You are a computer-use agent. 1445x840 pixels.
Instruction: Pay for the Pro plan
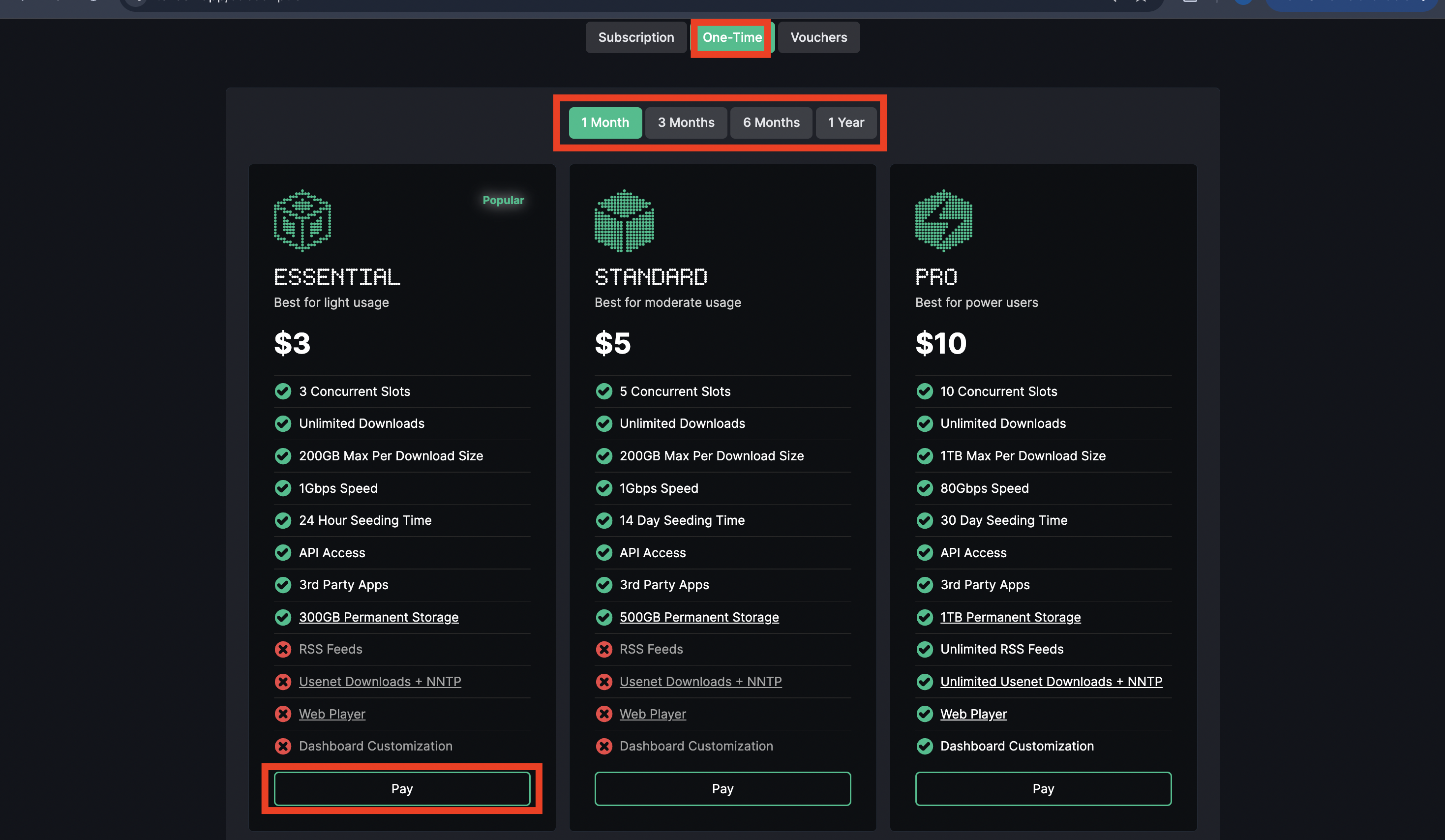click(1043, 788)
